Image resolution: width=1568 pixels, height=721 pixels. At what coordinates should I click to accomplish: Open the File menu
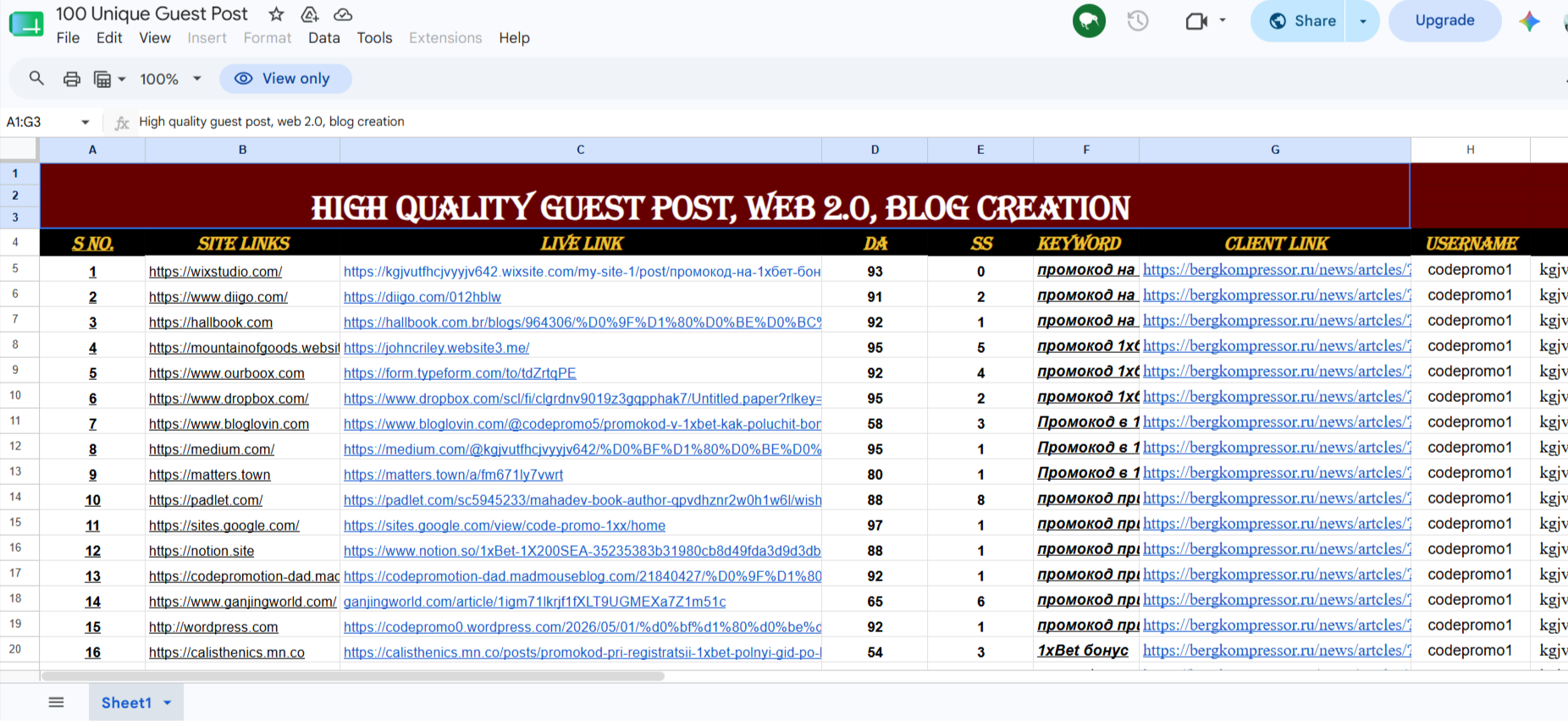pyautogui.click(x=68, y=38)
